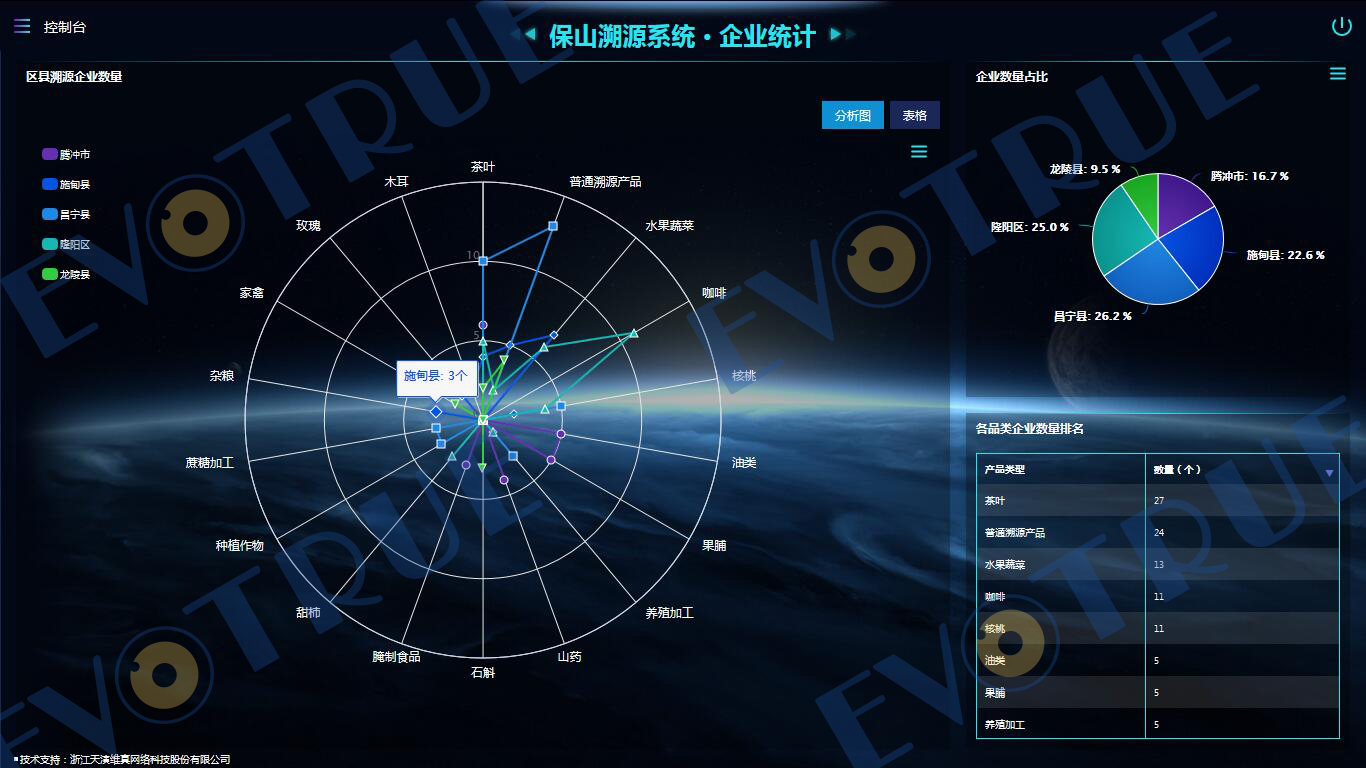Switch to the 分析图 view

[853, 115]
